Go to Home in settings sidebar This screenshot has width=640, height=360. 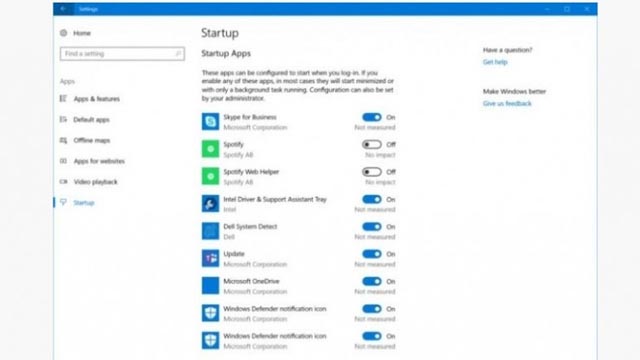point(82,33)
